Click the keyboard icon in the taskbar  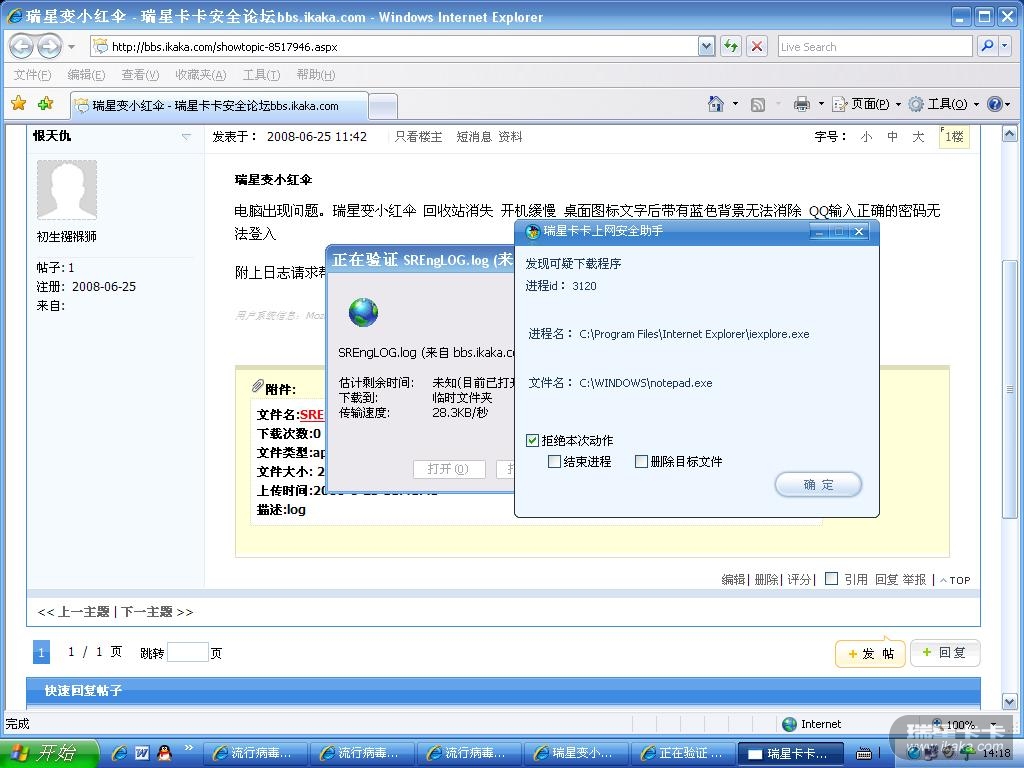click(x=864, y=754)
